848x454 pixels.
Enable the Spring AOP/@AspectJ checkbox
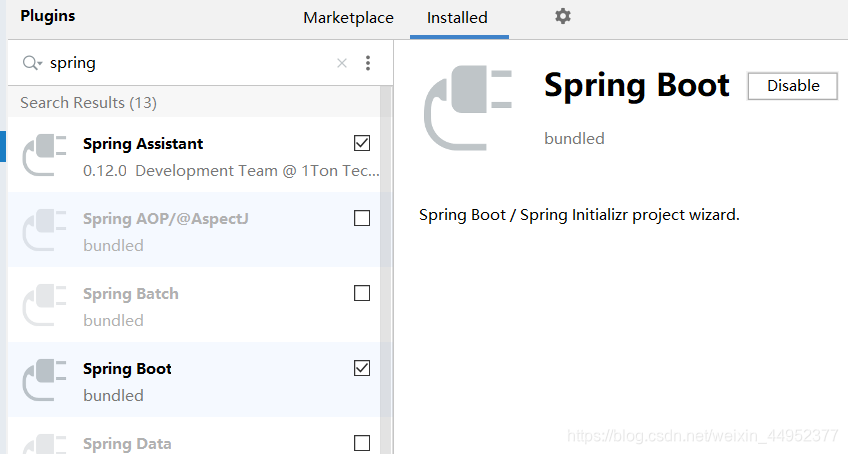point(362,218)
